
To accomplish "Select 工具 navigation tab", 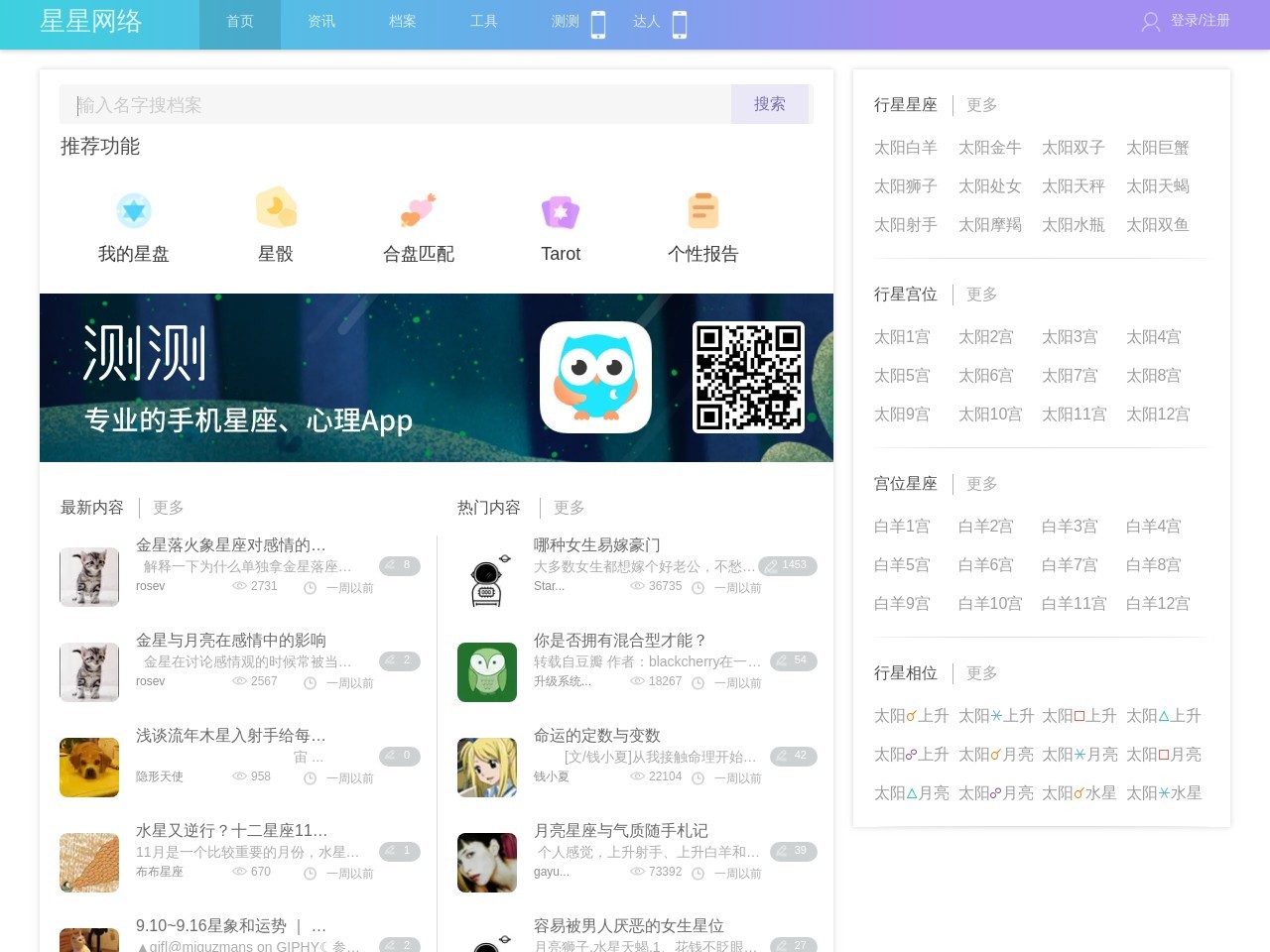I will [484, 22].
